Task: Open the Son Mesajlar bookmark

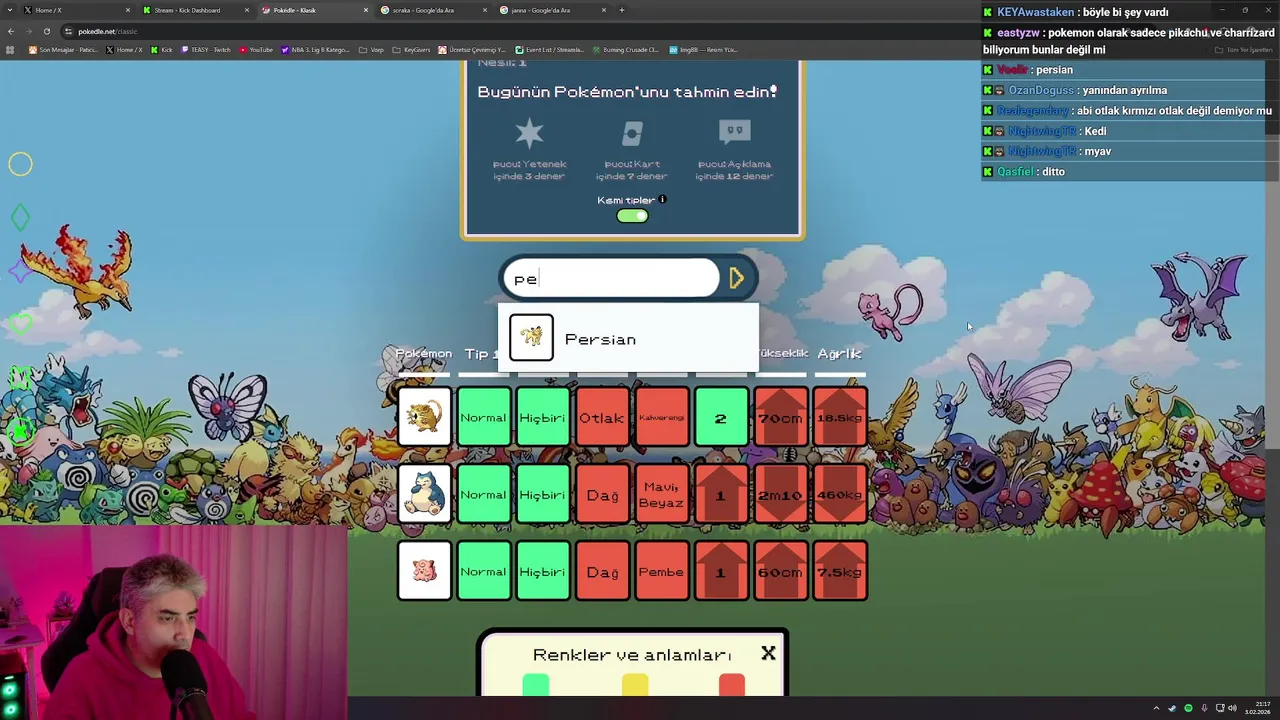Action: click(x=63, y=49)
